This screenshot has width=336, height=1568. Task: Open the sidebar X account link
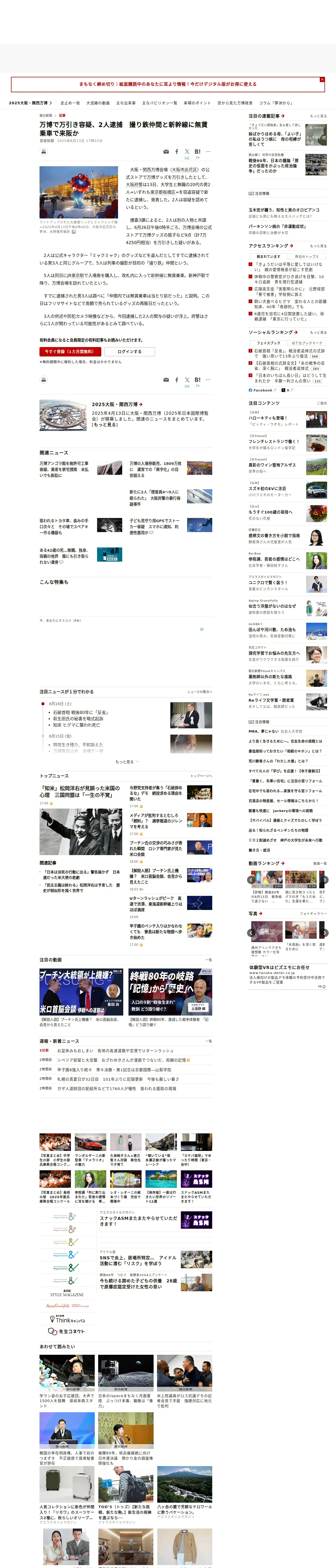click(x=288, y=390)
